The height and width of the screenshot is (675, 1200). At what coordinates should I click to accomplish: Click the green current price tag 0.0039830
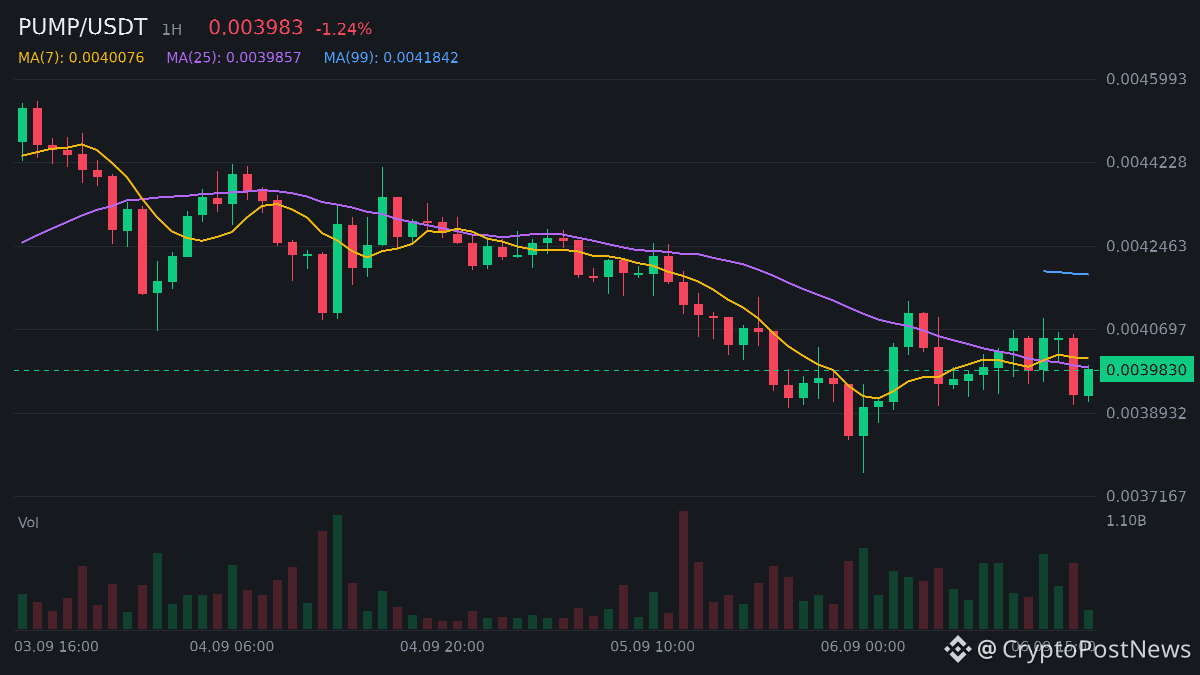tap(1147, 370)
